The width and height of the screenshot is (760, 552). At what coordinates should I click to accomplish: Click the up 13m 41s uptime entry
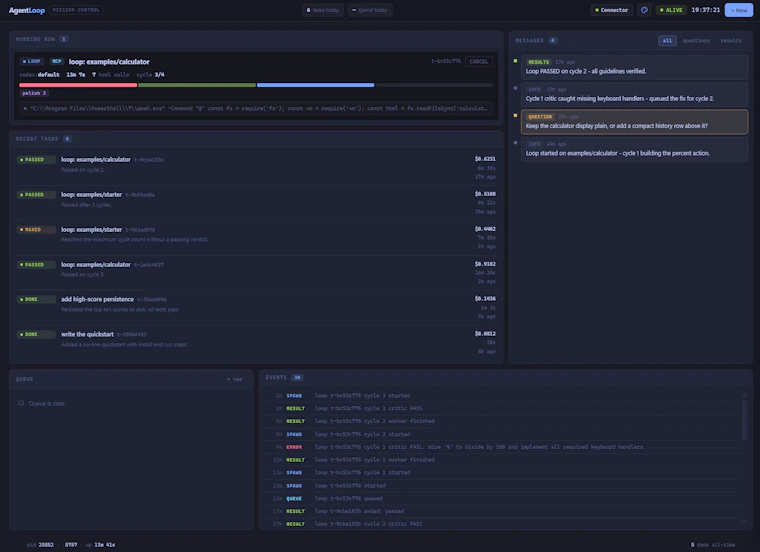(x=100, y=545)
